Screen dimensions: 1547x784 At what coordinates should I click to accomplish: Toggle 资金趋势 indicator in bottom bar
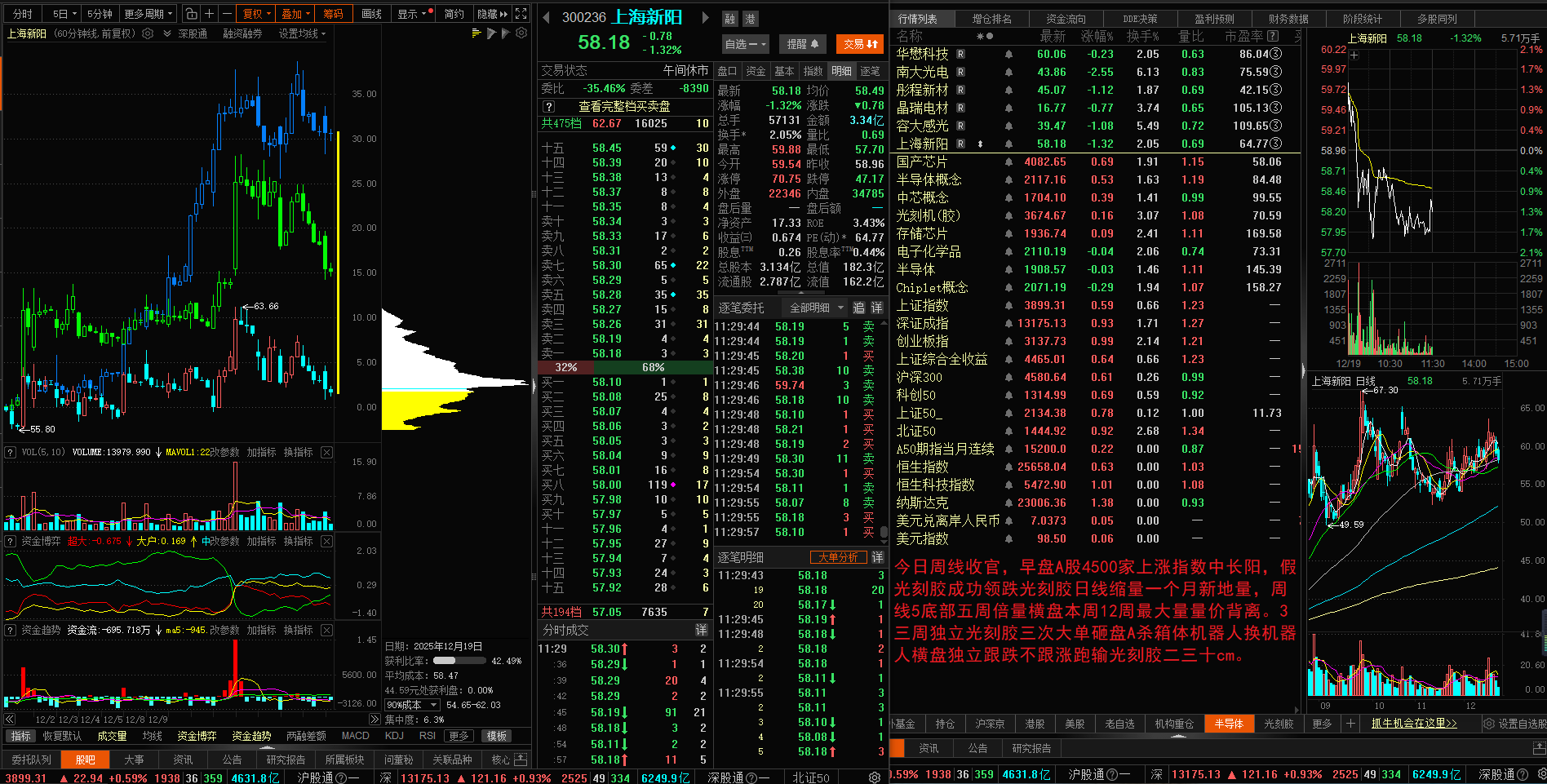coord(251,736)
